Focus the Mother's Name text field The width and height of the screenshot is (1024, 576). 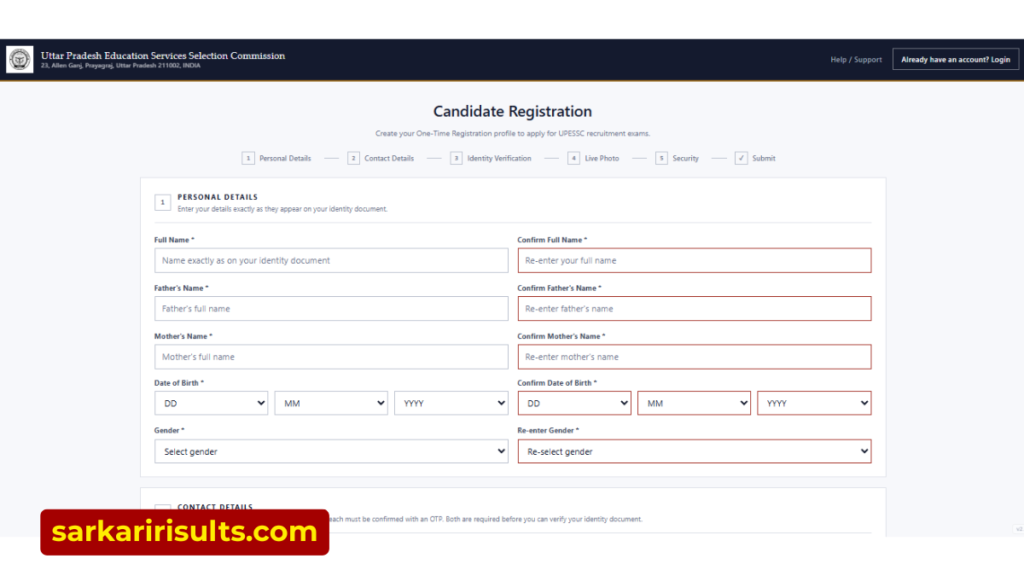tap(331, 357)
